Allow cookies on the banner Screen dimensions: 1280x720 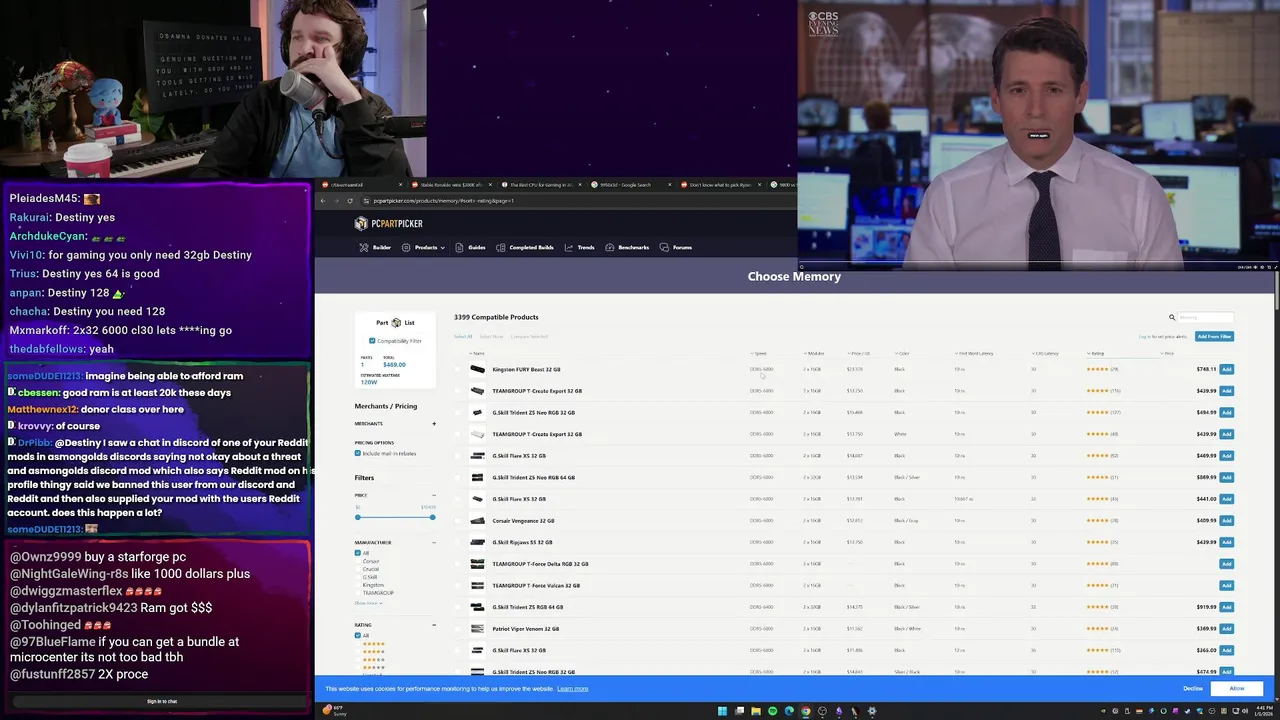coord(1237,689)
